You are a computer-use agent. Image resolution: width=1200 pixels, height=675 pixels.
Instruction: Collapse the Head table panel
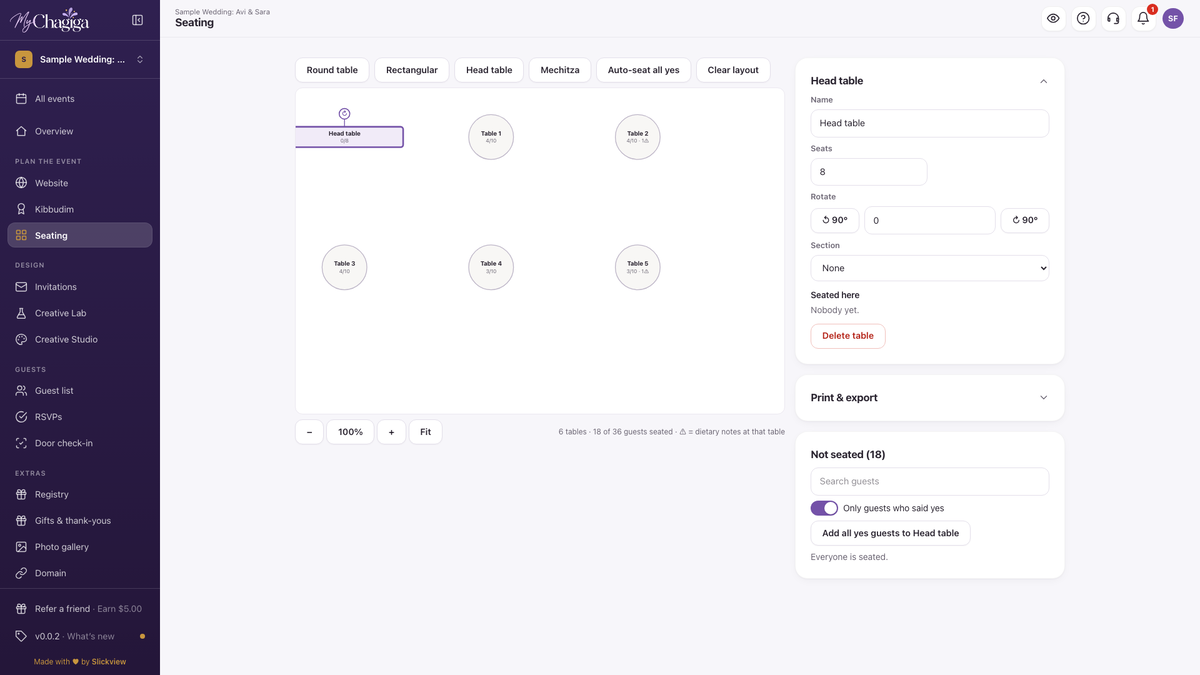coord(1043,81)
